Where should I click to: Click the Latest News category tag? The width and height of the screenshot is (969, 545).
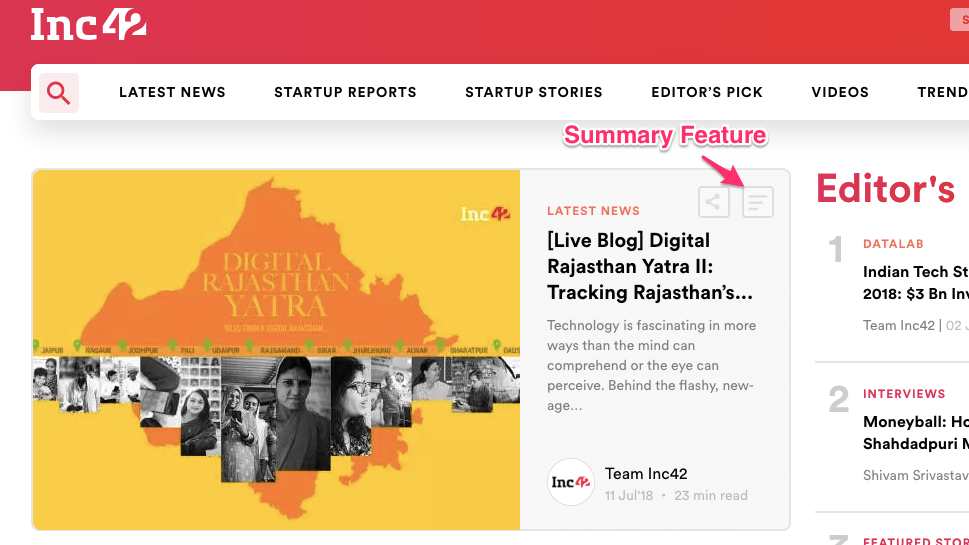(x=593, y=211)
